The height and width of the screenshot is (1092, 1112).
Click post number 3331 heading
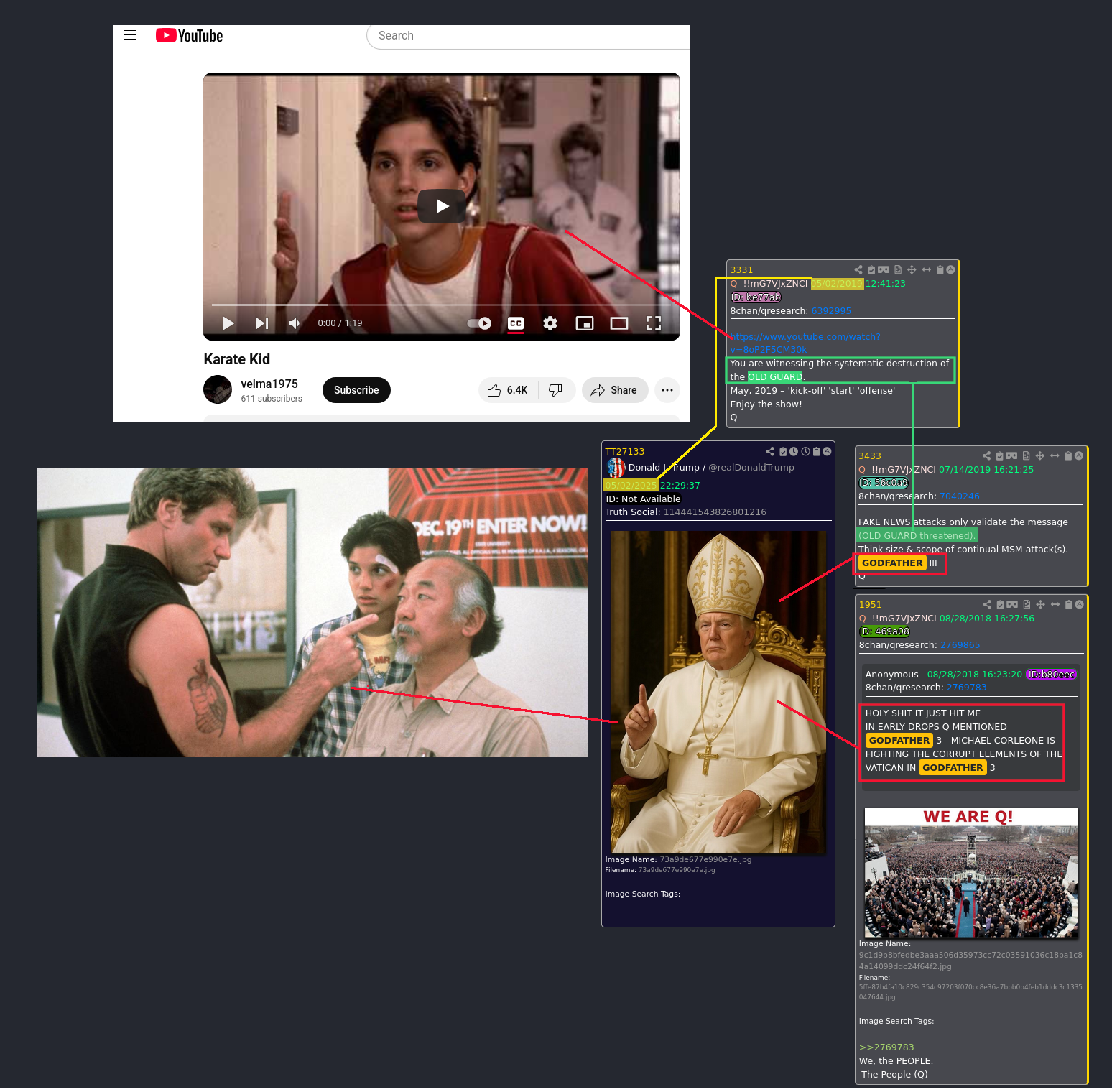[741, 270]
